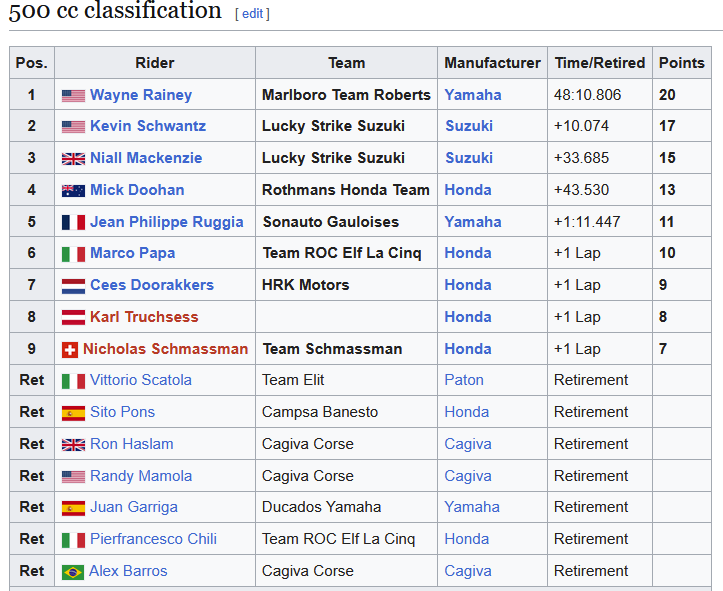The width and height of the screenshot is (723, 591).
Task: Click Italian flag beside Marco Papa
Action: 73,254
